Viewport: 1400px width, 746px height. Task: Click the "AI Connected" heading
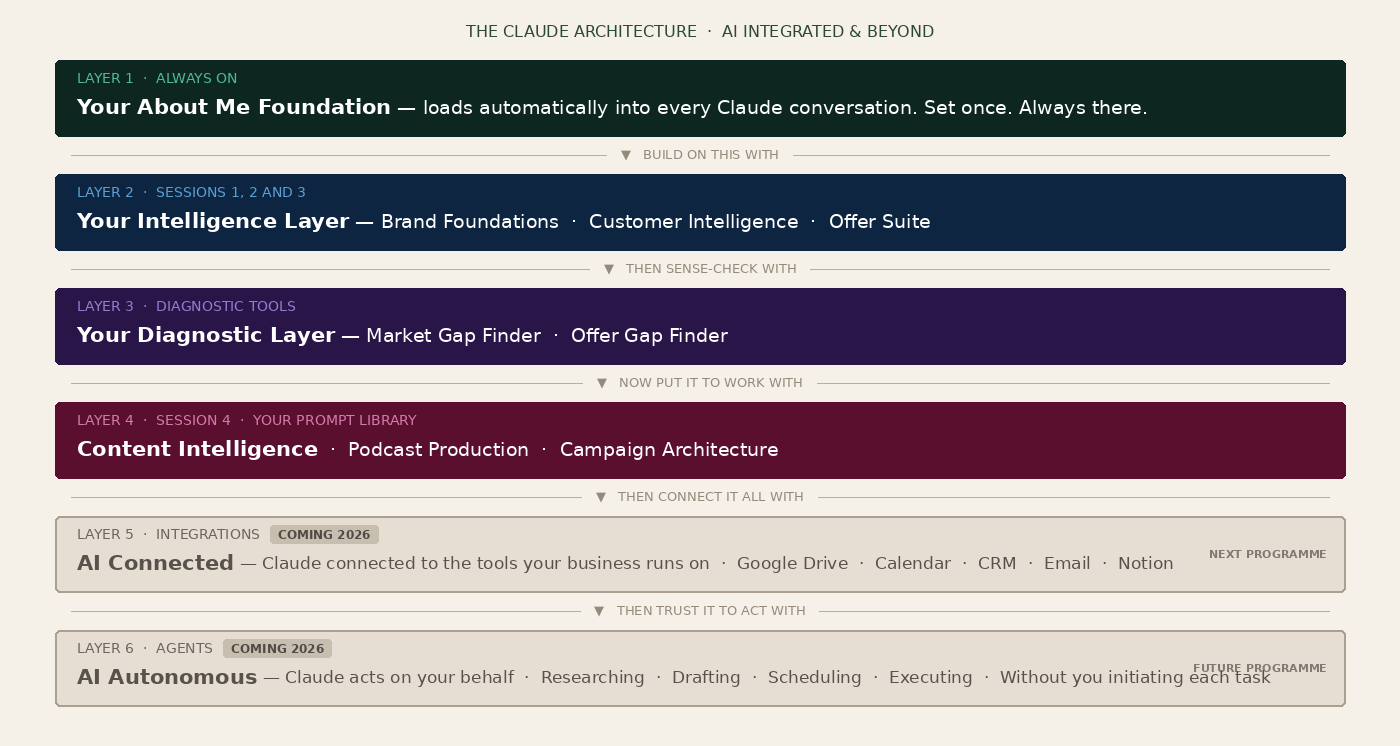(x=155, y=563)
